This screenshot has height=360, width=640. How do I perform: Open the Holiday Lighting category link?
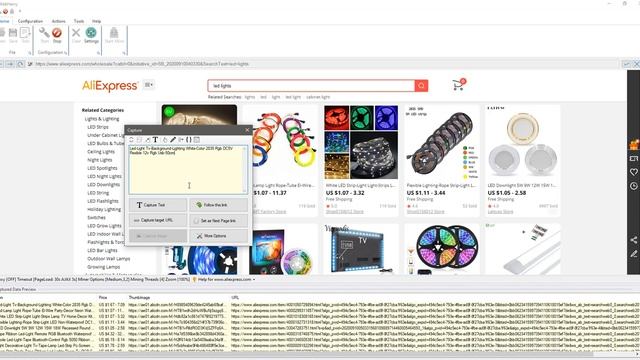coord(104,209)
